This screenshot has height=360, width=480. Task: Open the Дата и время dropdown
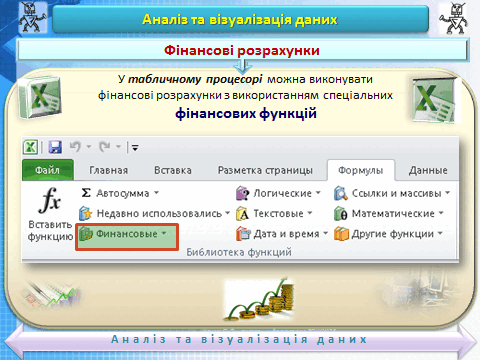(x=325, y=233)
